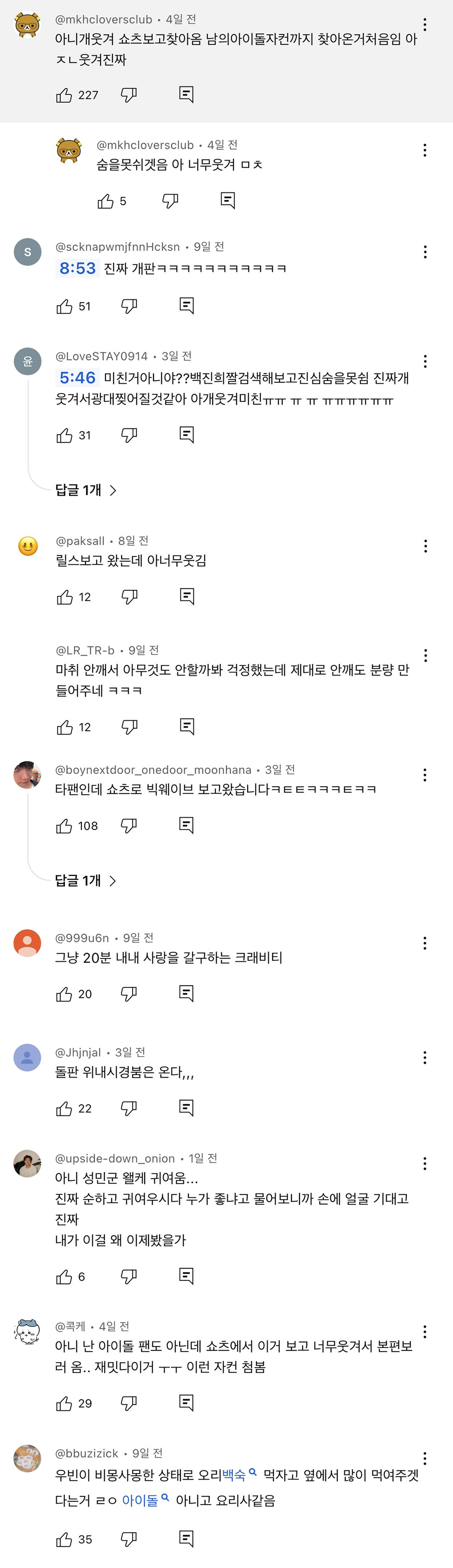Jump to timestamp 5:46 in the video
The height and width of the screenshot is (1568, 453).
[77, 378]
